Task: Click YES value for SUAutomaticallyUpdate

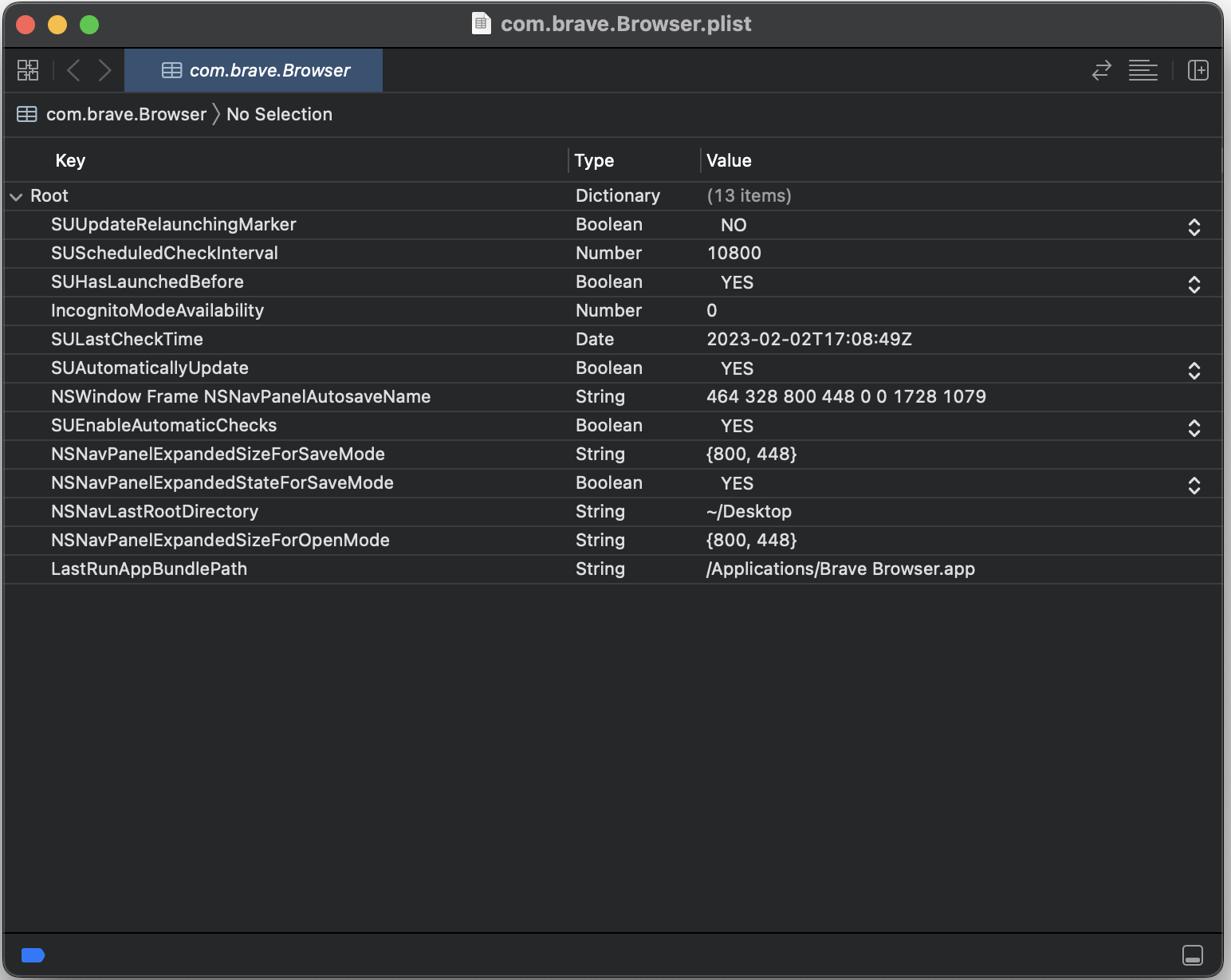Action: click(737, 369)
